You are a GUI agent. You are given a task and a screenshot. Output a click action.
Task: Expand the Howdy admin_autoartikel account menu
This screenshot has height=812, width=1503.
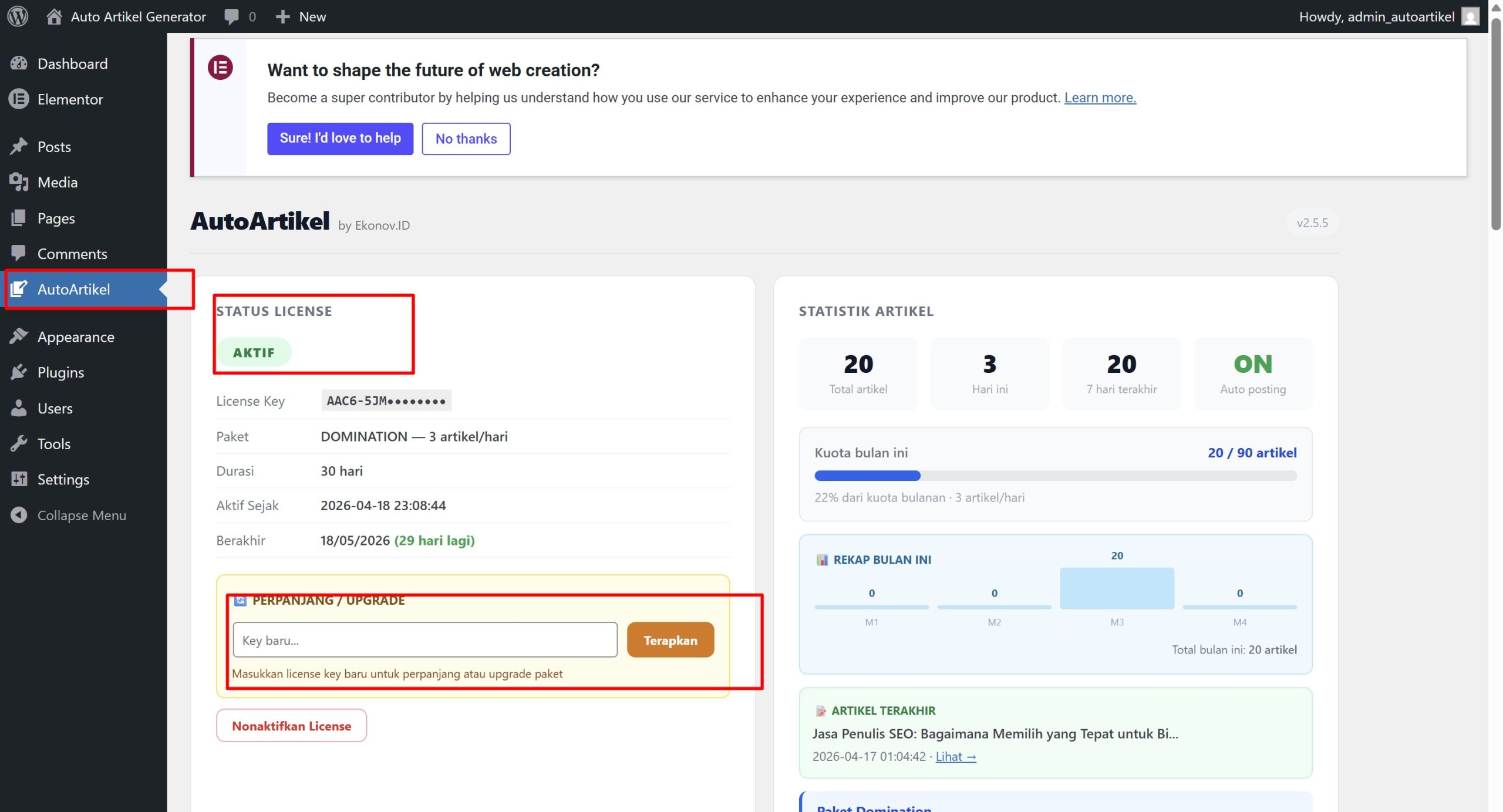pyautogui.click(x=1376, y=16)
